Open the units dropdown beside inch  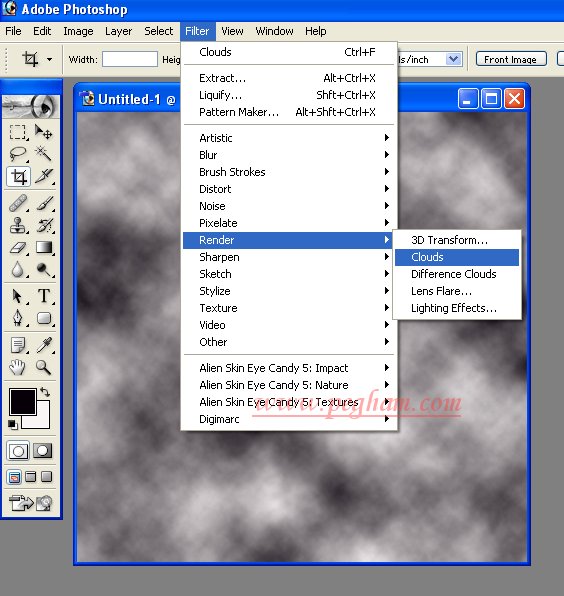coord(453,59)
